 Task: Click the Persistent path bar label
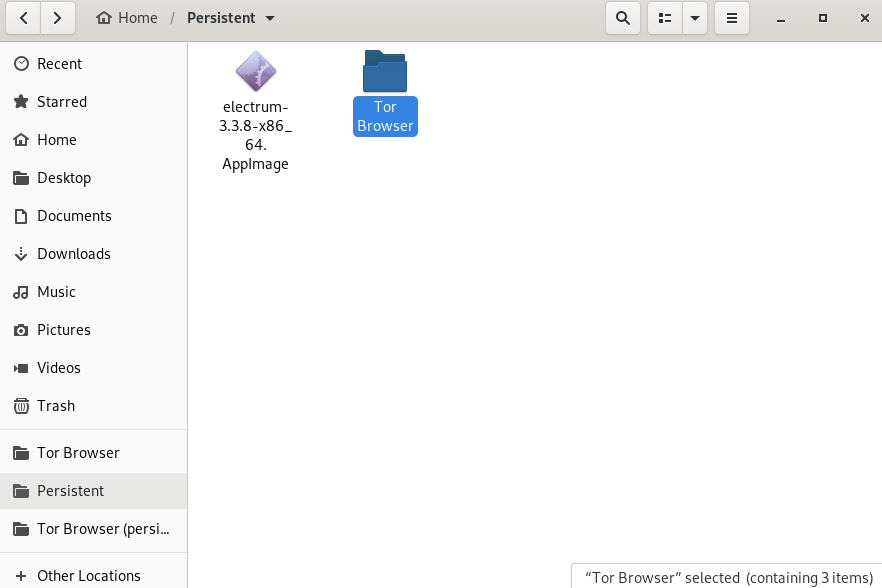tap(221, 18)
